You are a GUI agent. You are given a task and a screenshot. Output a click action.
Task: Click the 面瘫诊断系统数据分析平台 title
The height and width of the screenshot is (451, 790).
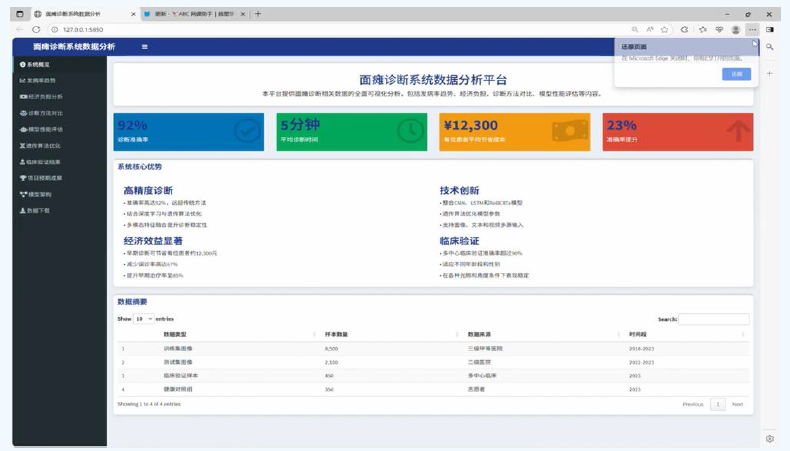pos(433,80)
